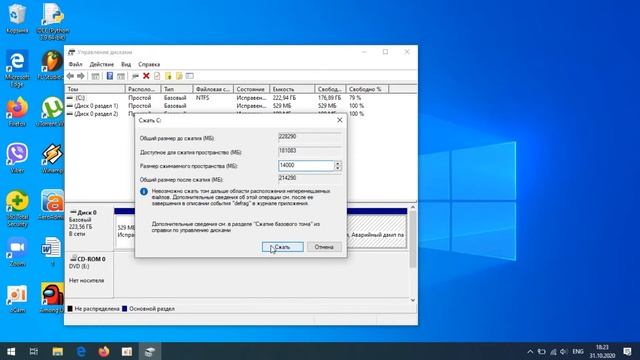Decrease shrink size with the down spinner

pyautogui.click(x=338, y=168)
